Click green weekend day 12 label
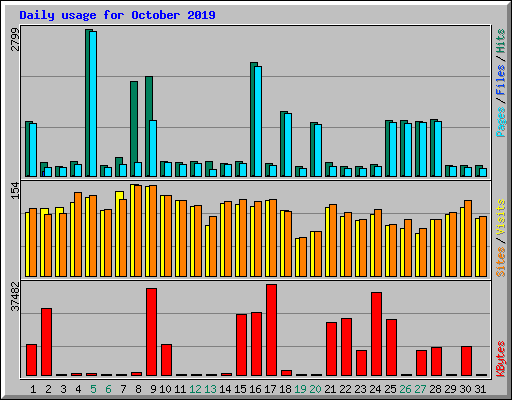This screenshot has width=512, height=400. pyautogui.click(x=195, y=389)
